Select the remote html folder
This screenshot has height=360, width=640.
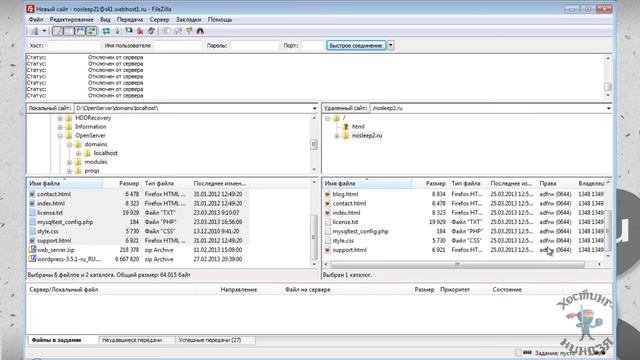click(358, 127)
